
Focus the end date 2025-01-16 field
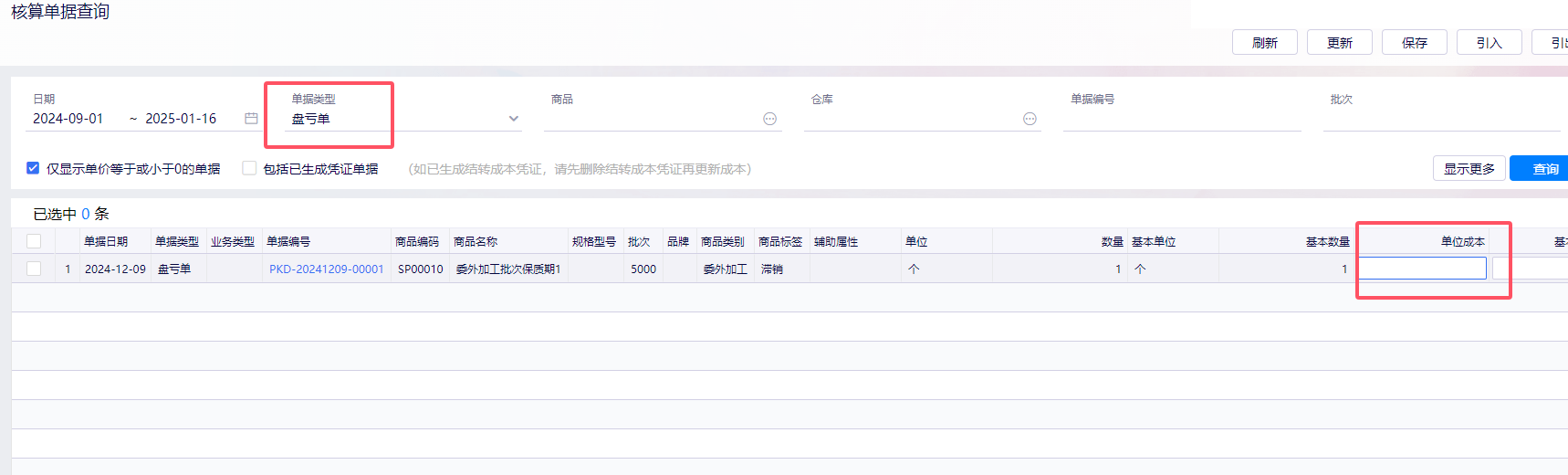181,119
